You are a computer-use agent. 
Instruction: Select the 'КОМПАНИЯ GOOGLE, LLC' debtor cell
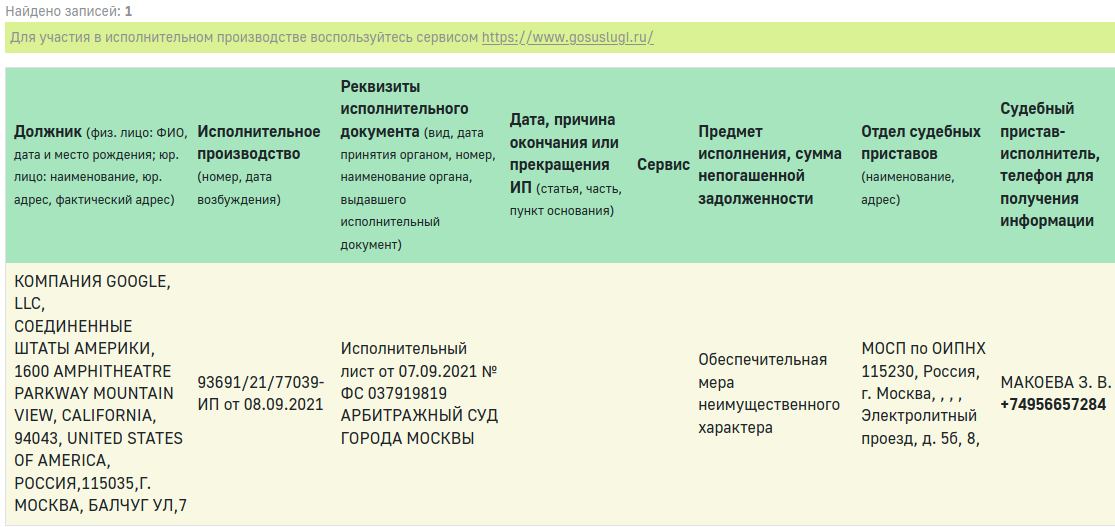tap(100, 393)
